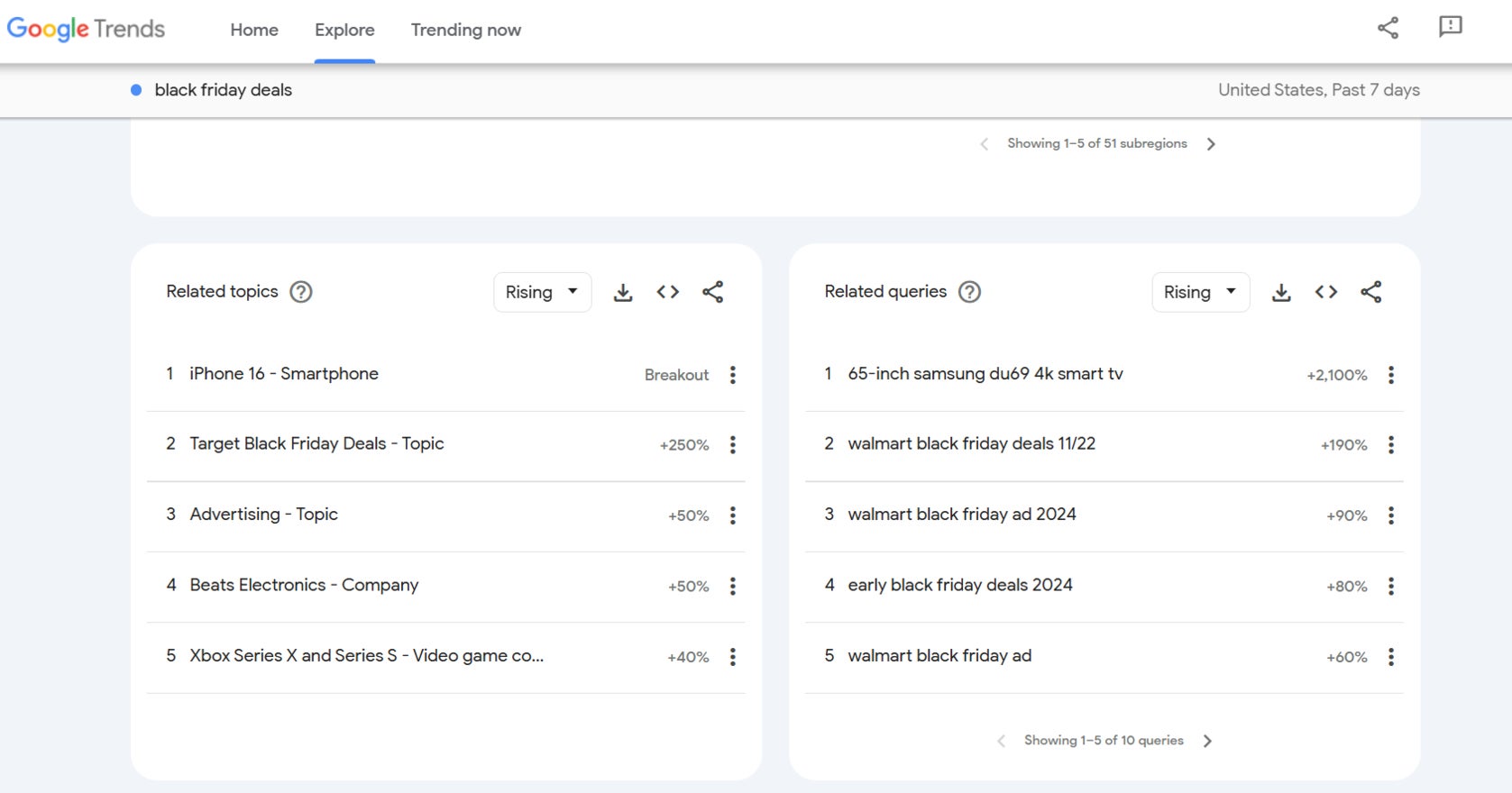Open walmart black friday ad query
This screenshot has height=793, width=1512.
[939, 656]
